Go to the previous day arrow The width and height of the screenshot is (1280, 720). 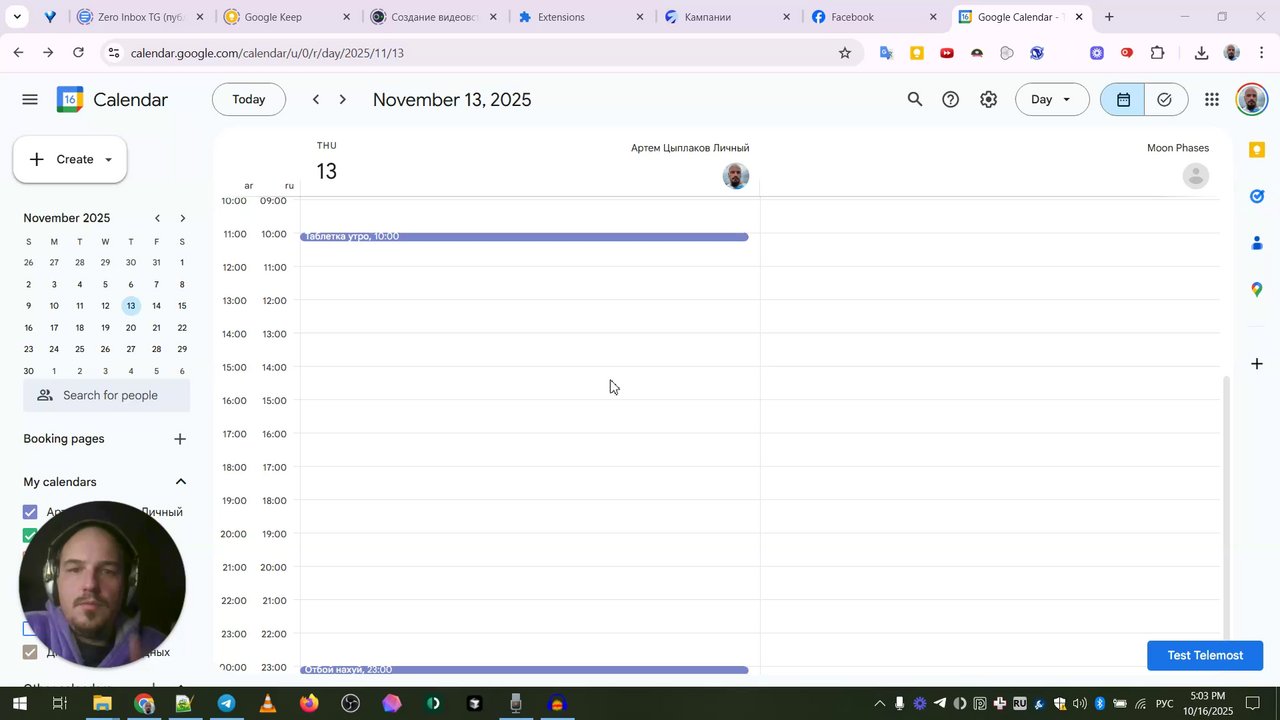316,99
